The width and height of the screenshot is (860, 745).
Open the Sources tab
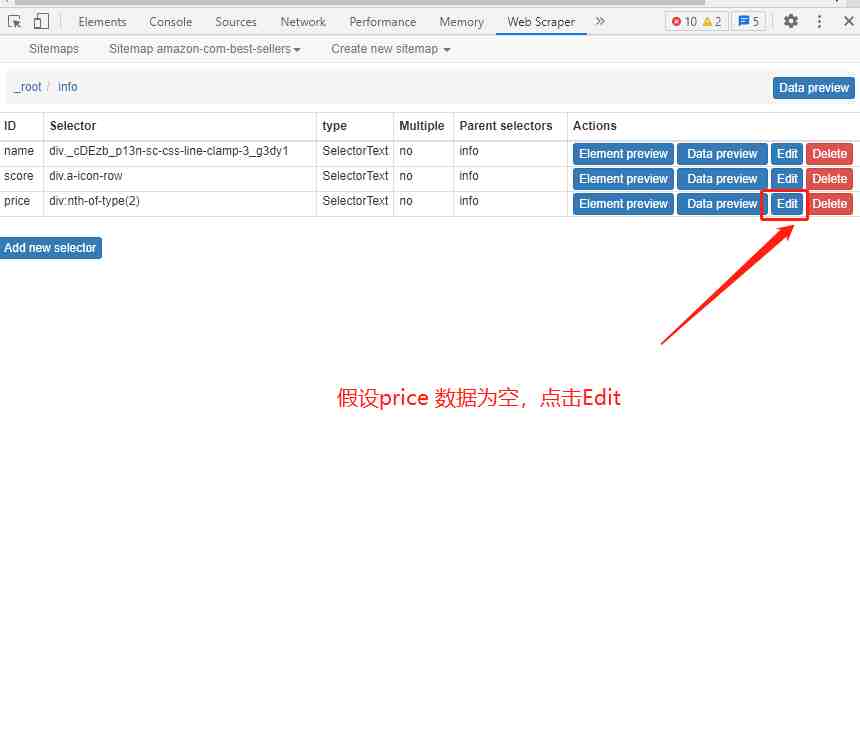point(236,22)
